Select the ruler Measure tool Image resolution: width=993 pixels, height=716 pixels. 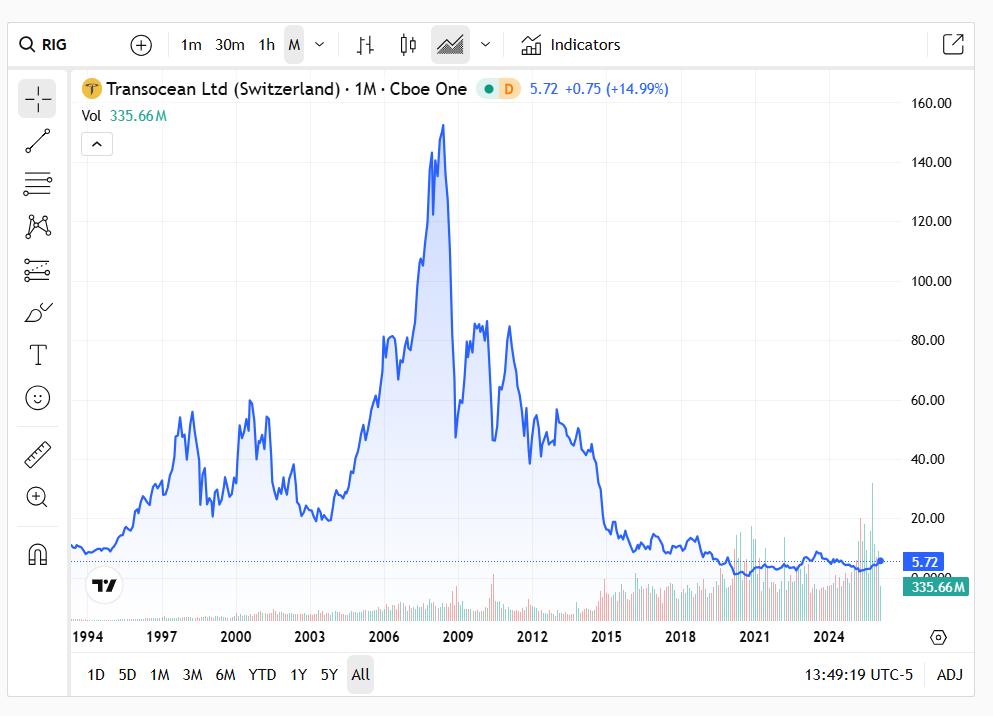(x=37, y=455)
